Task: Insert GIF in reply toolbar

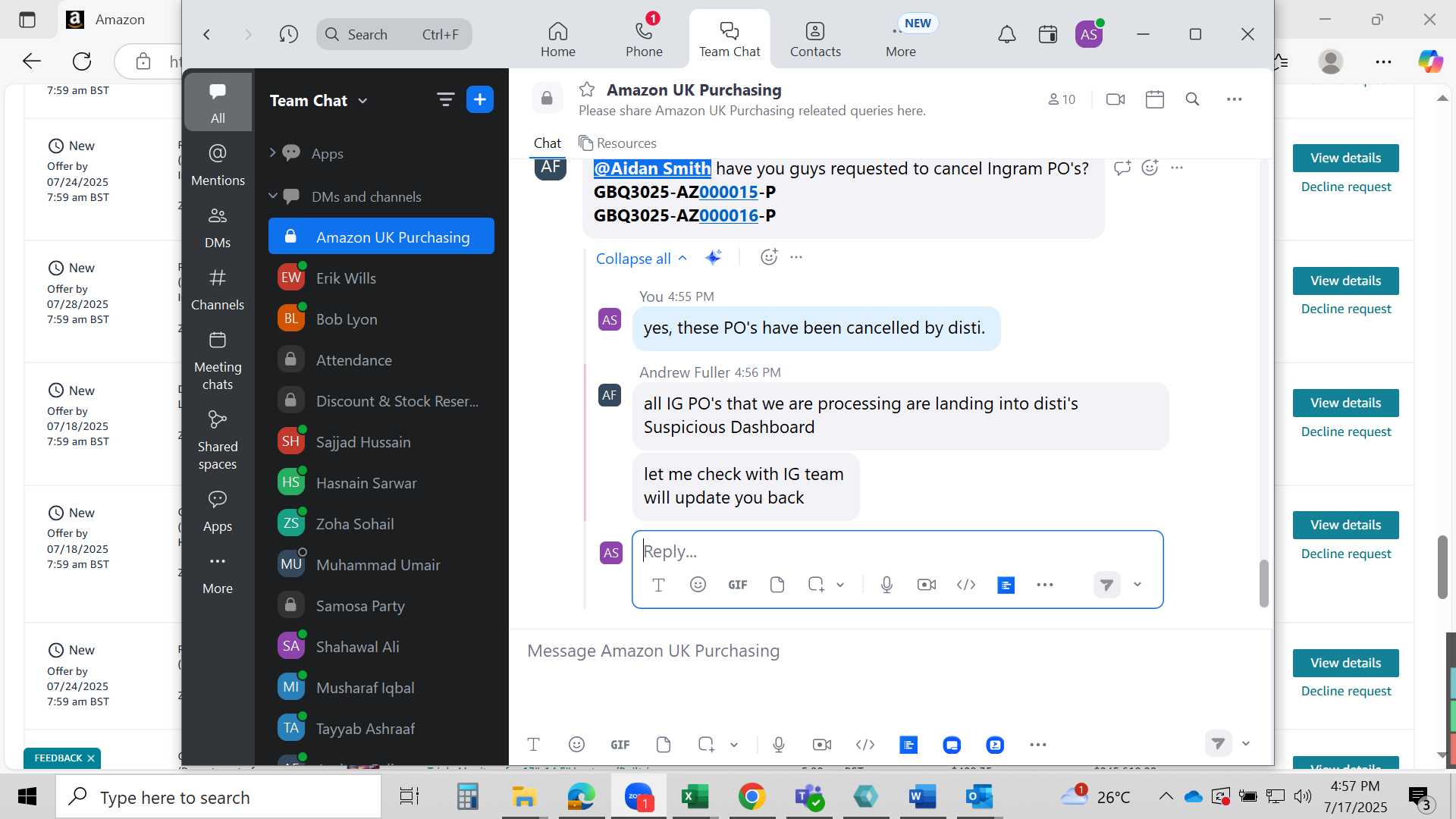Action: [738, 585]
